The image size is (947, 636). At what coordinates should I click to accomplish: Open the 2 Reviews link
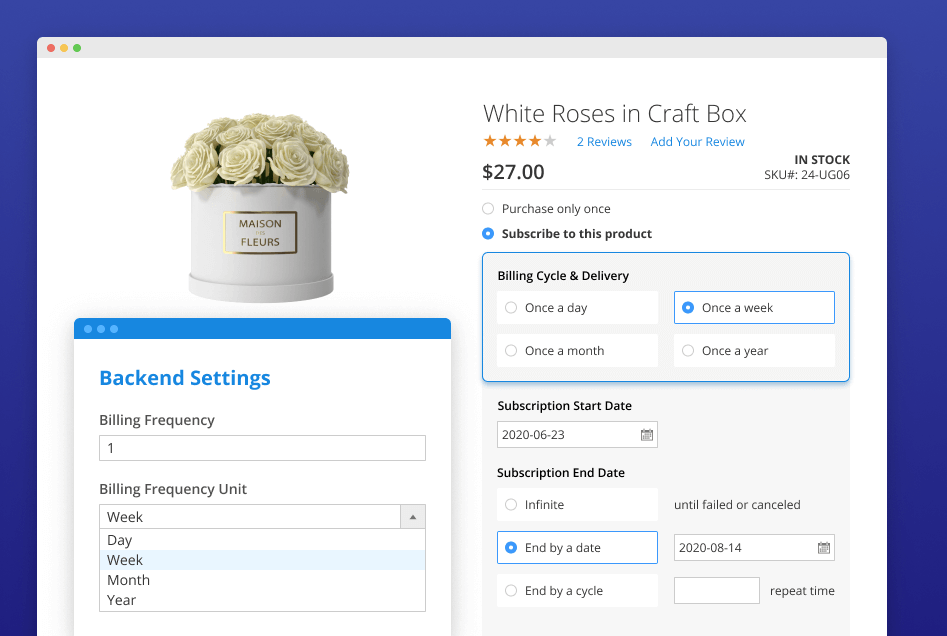(x=604, y=142)
